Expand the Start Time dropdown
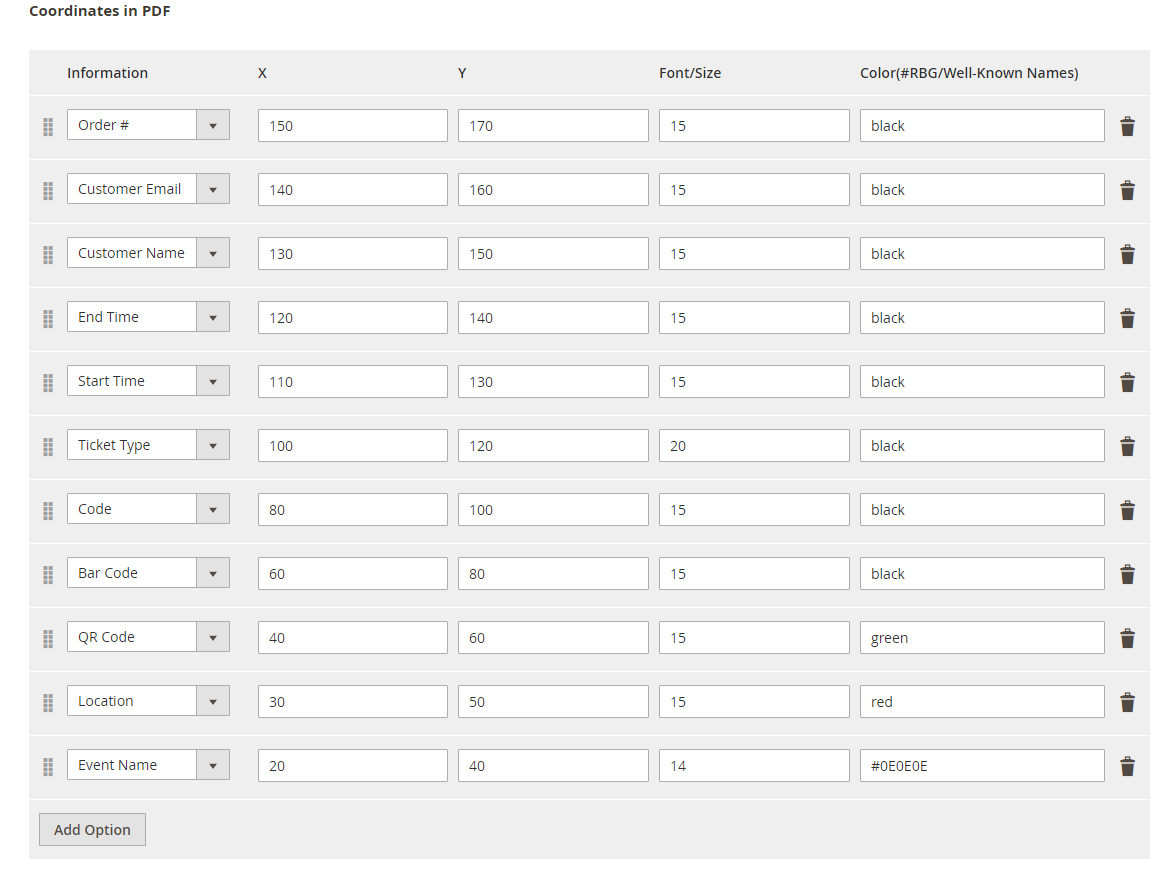 click(x=148, y=381)
